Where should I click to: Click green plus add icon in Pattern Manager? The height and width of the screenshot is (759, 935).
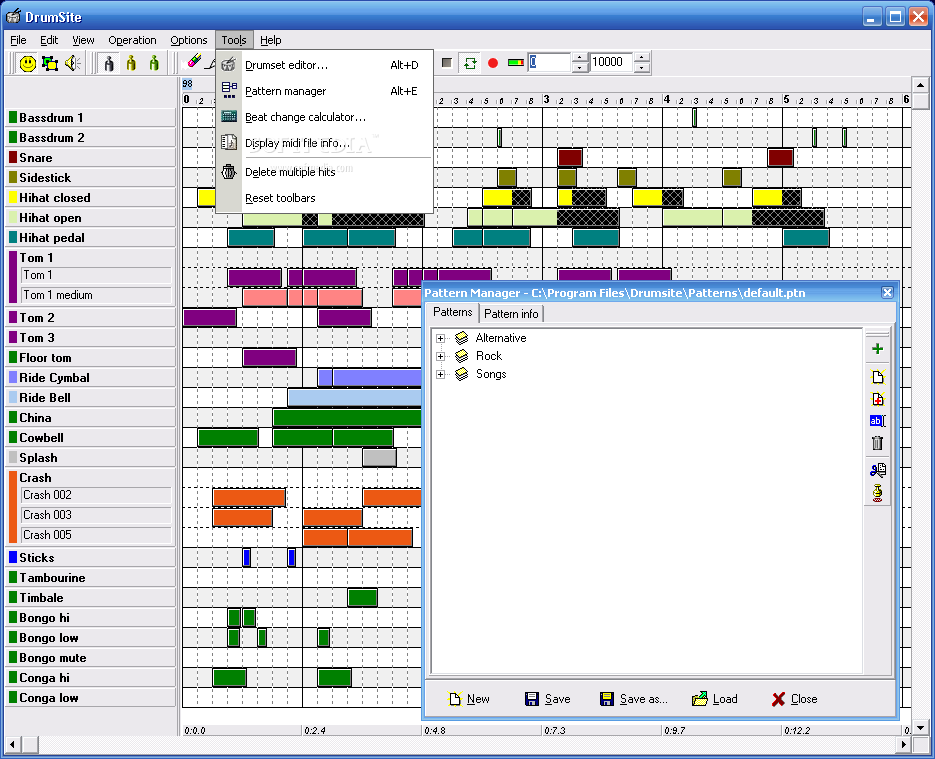(x=877, y=349)
